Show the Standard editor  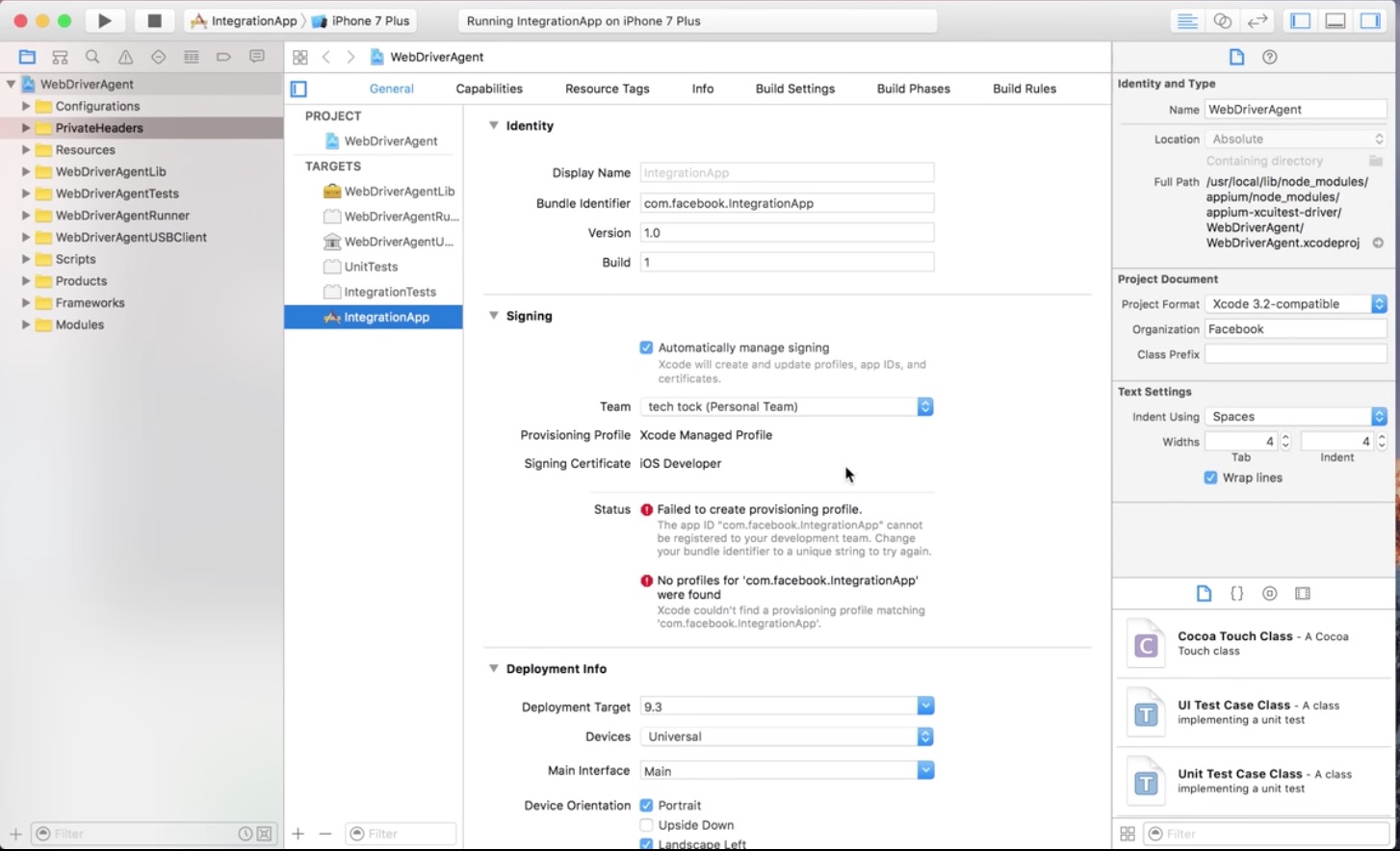(1187, 20)
